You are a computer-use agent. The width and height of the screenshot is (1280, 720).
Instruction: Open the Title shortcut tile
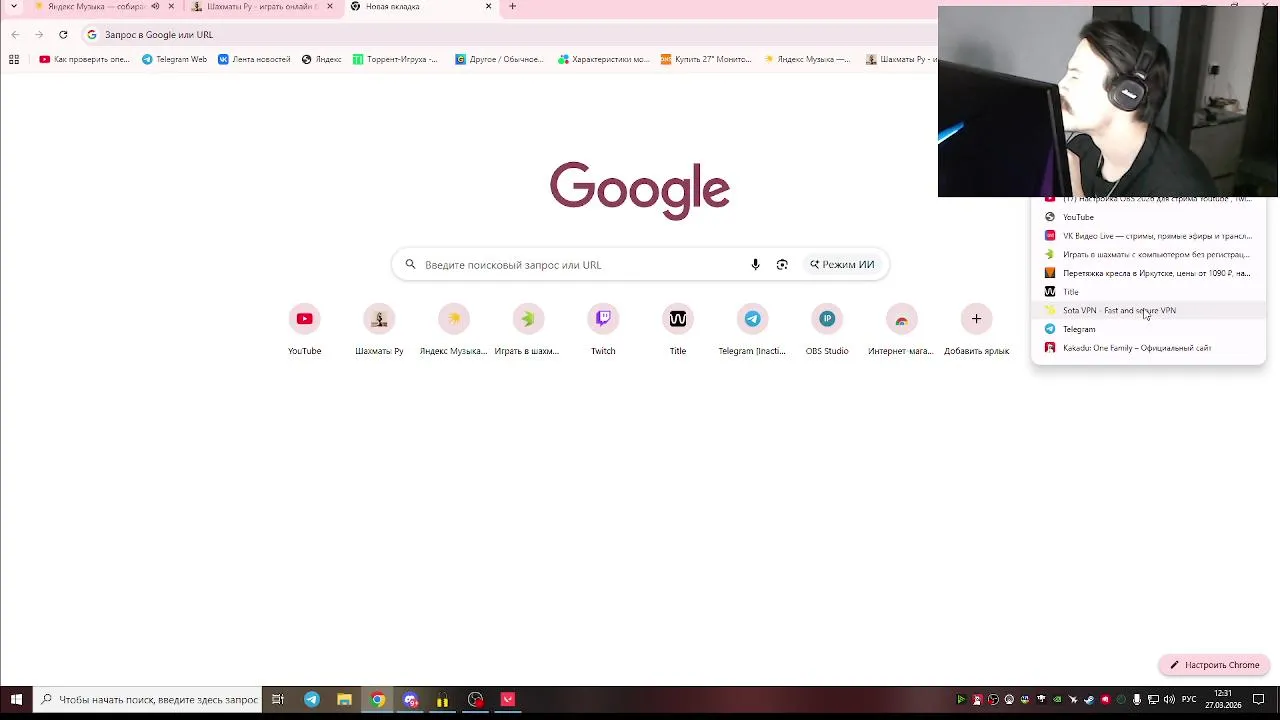(x=677, y=330)
